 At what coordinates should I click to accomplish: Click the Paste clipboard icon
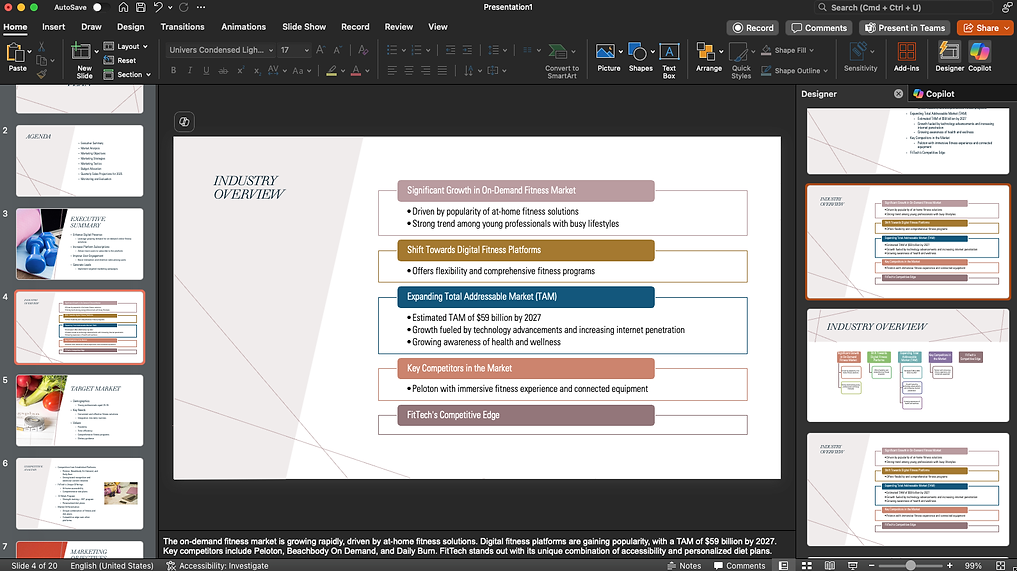coord(16,53)
